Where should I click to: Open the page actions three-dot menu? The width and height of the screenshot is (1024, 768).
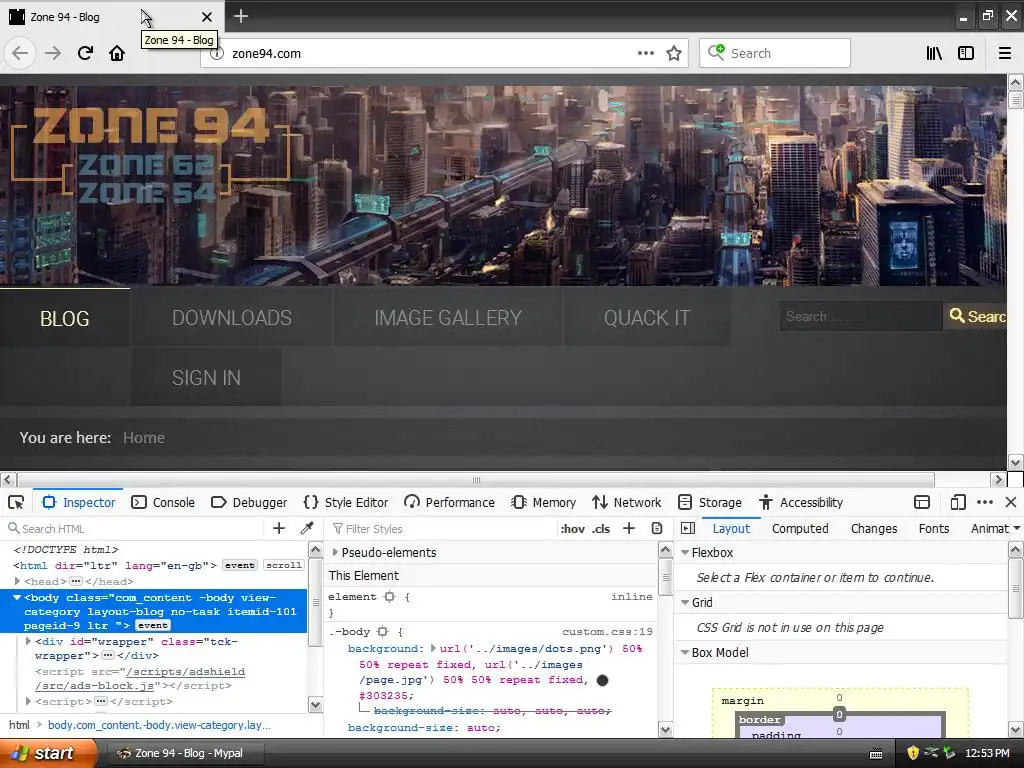pyautogui.click(x=645, y=53)
